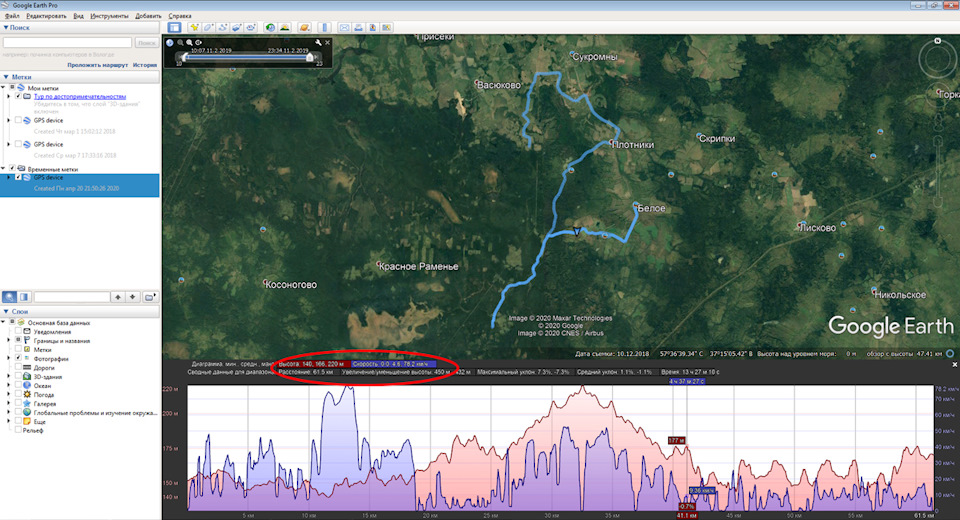
Task: Open the ruler measuring tool
Action: click(x=324, y=28)
